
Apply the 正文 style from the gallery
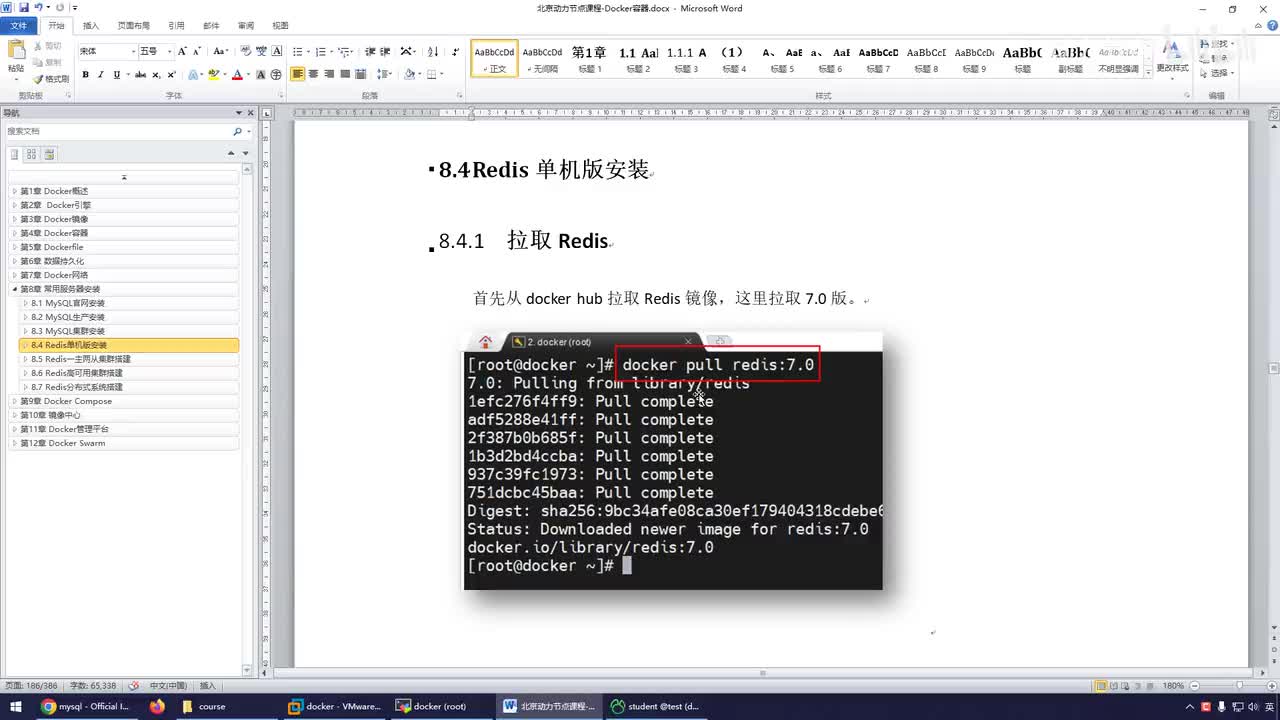pyautogui.click(x=494, y=59)
